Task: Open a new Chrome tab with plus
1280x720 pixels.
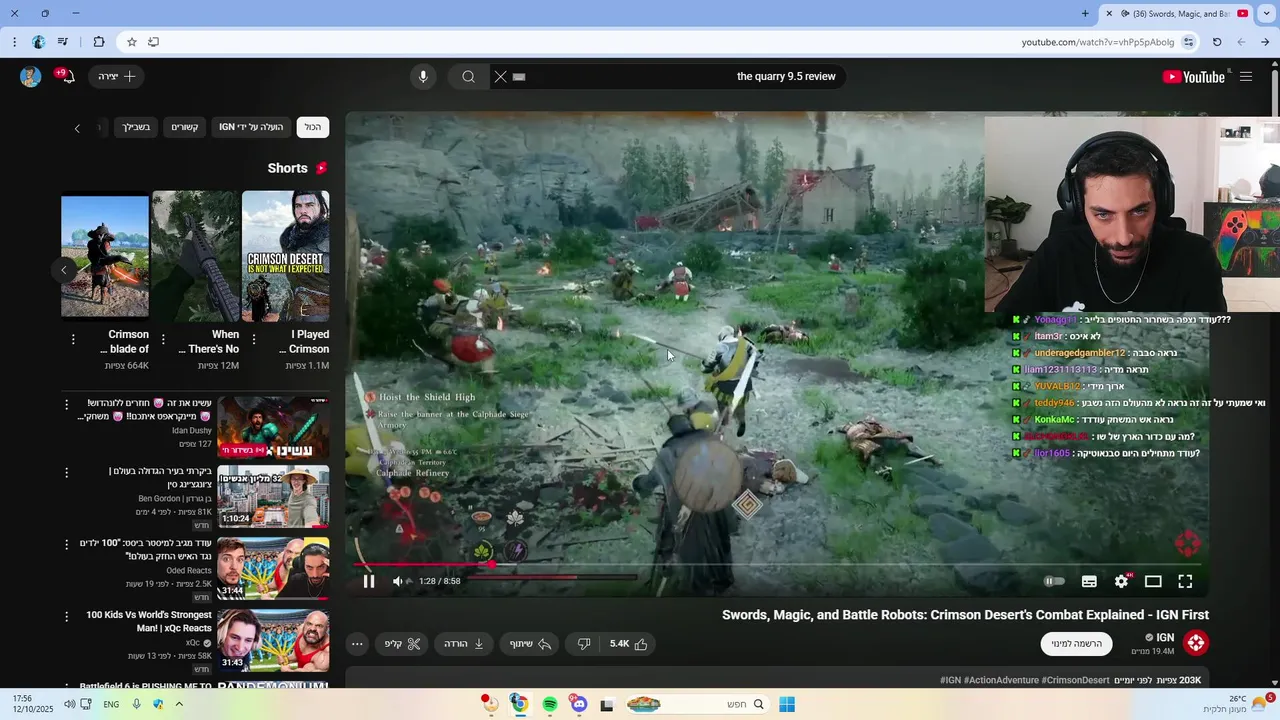Action: 1085,13
